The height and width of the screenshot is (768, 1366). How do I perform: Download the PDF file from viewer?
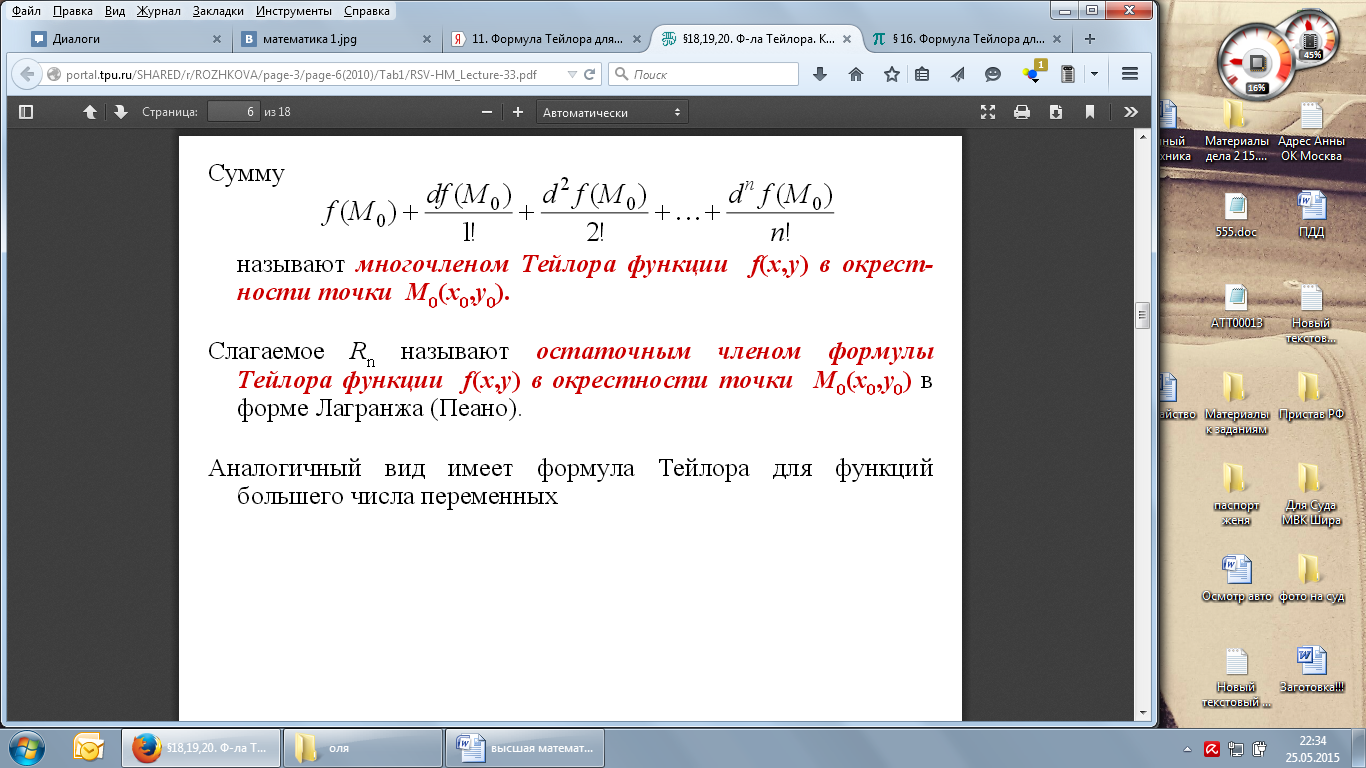1056,112
